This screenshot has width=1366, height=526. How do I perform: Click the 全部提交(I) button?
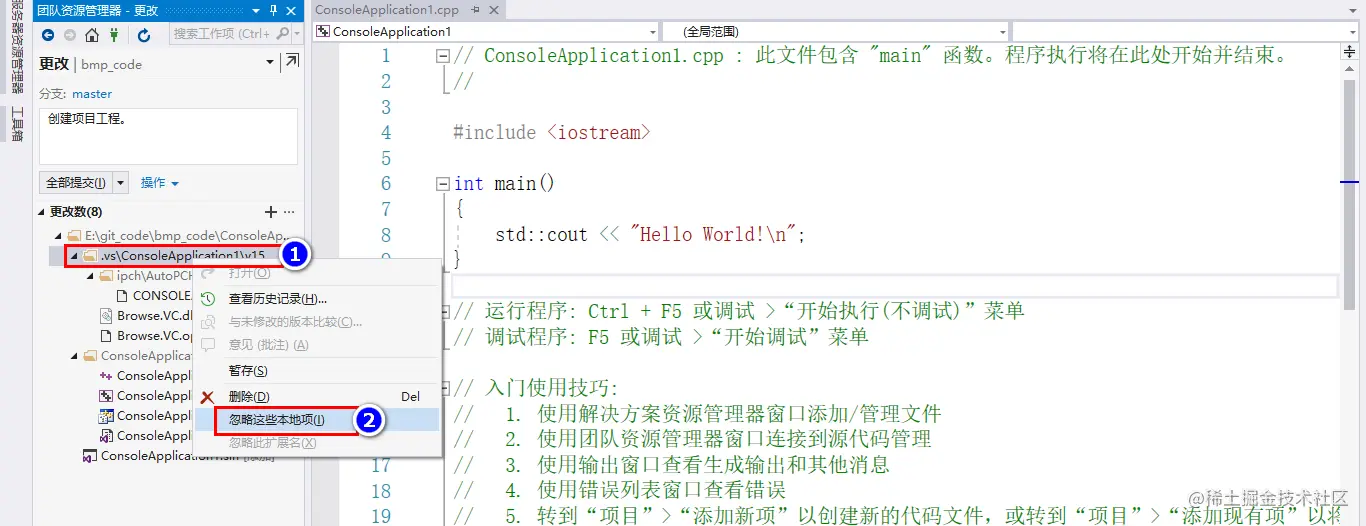pos(76,183)
